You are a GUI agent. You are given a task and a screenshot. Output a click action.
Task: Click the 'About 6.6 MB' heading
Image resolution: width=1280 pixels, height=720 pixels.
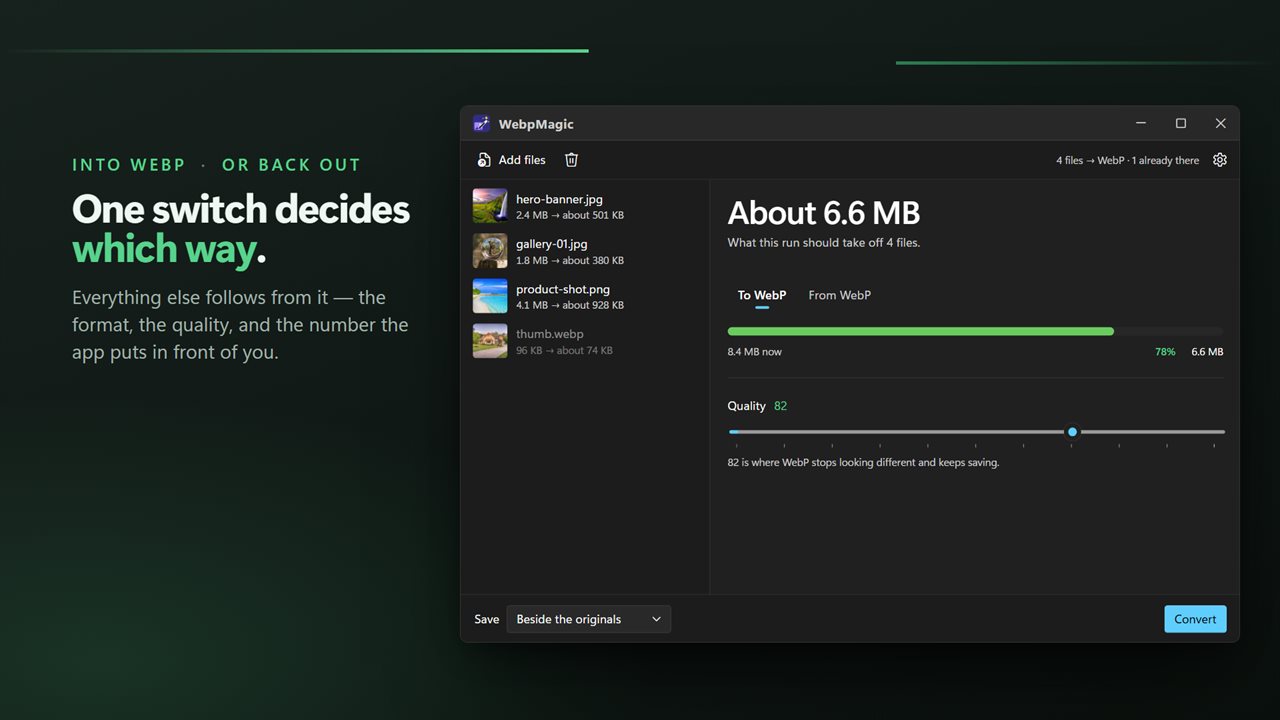tap(824, 213)
